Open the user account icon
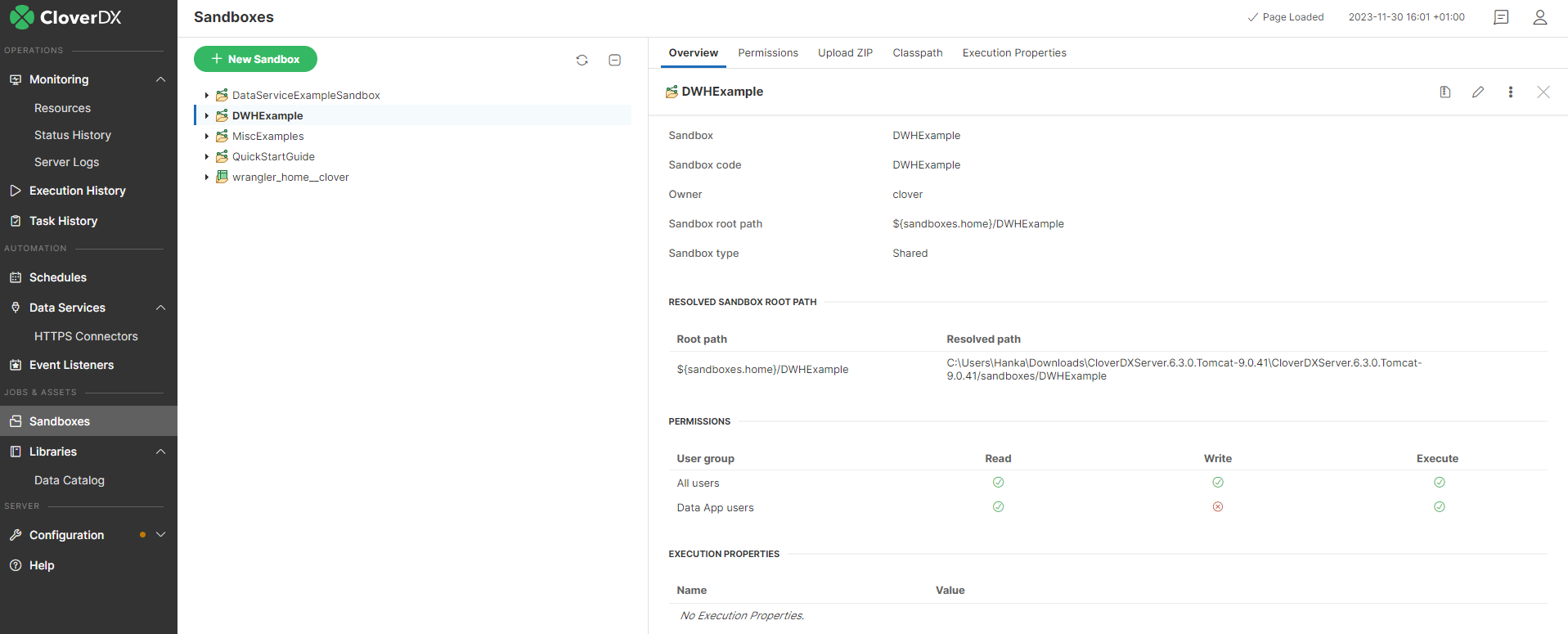 pyautogui.click(x=1540, y=17)
